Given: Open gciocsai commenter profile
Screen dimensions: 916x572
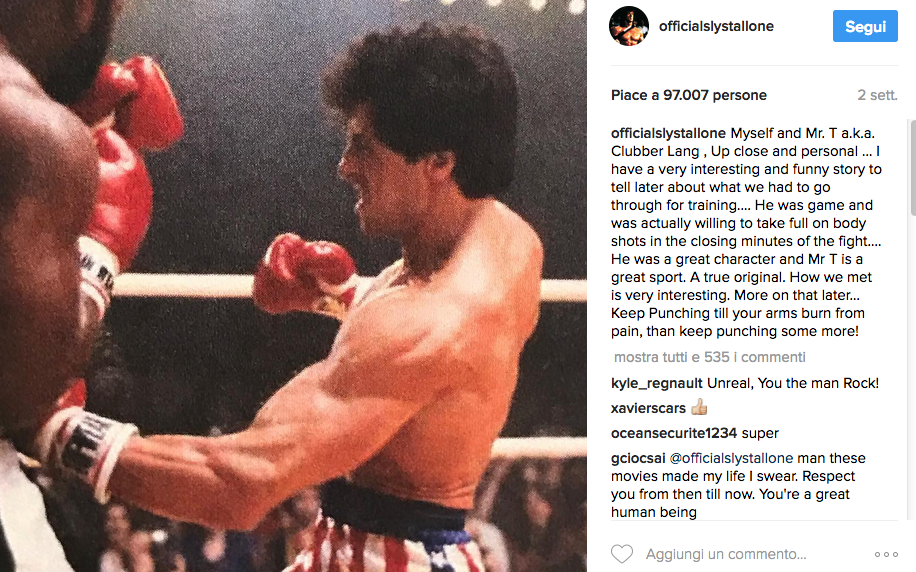Looking at the screenshot, I should (638, 459).
